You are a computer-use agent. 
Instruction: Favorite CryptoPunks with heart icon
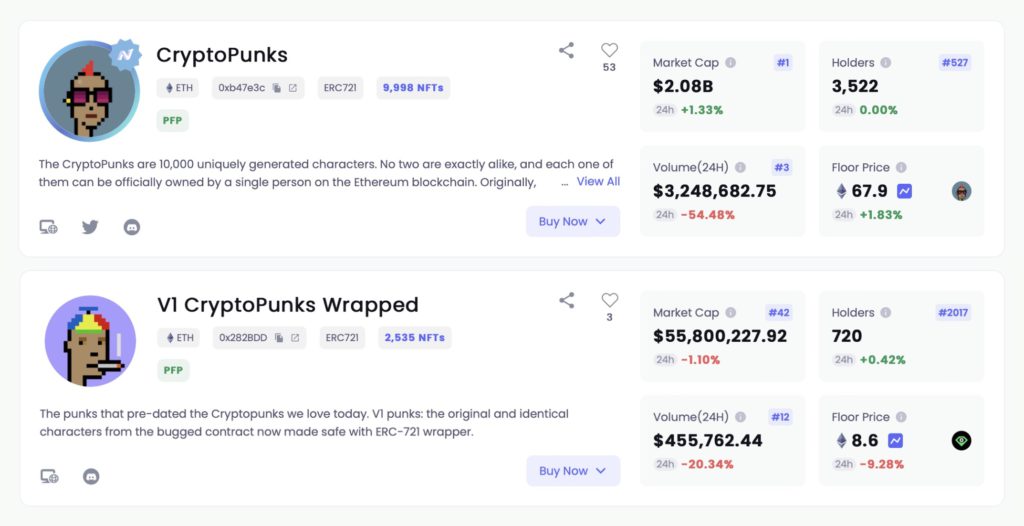click(x=609, y=50)
